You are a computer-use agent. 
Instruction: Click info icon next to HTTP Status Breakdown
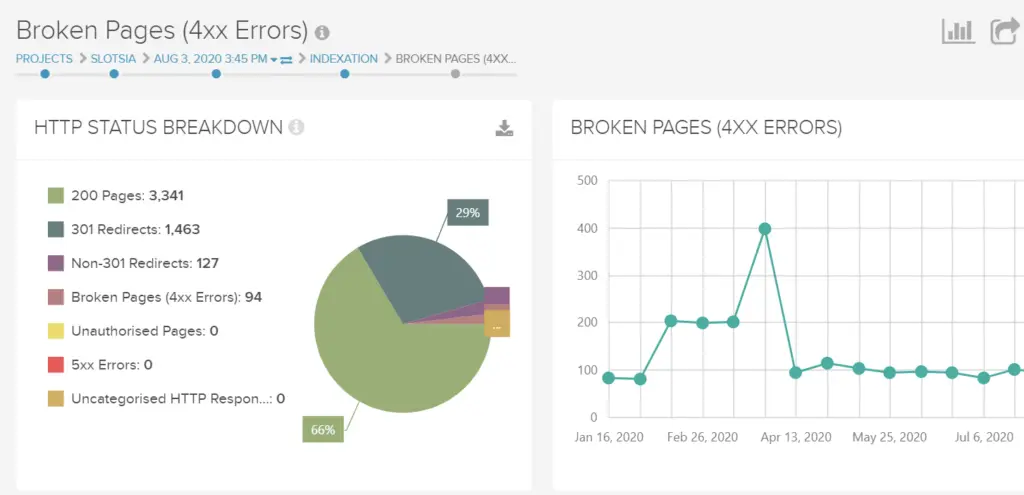pyautogui.click(x=296, y=127)
